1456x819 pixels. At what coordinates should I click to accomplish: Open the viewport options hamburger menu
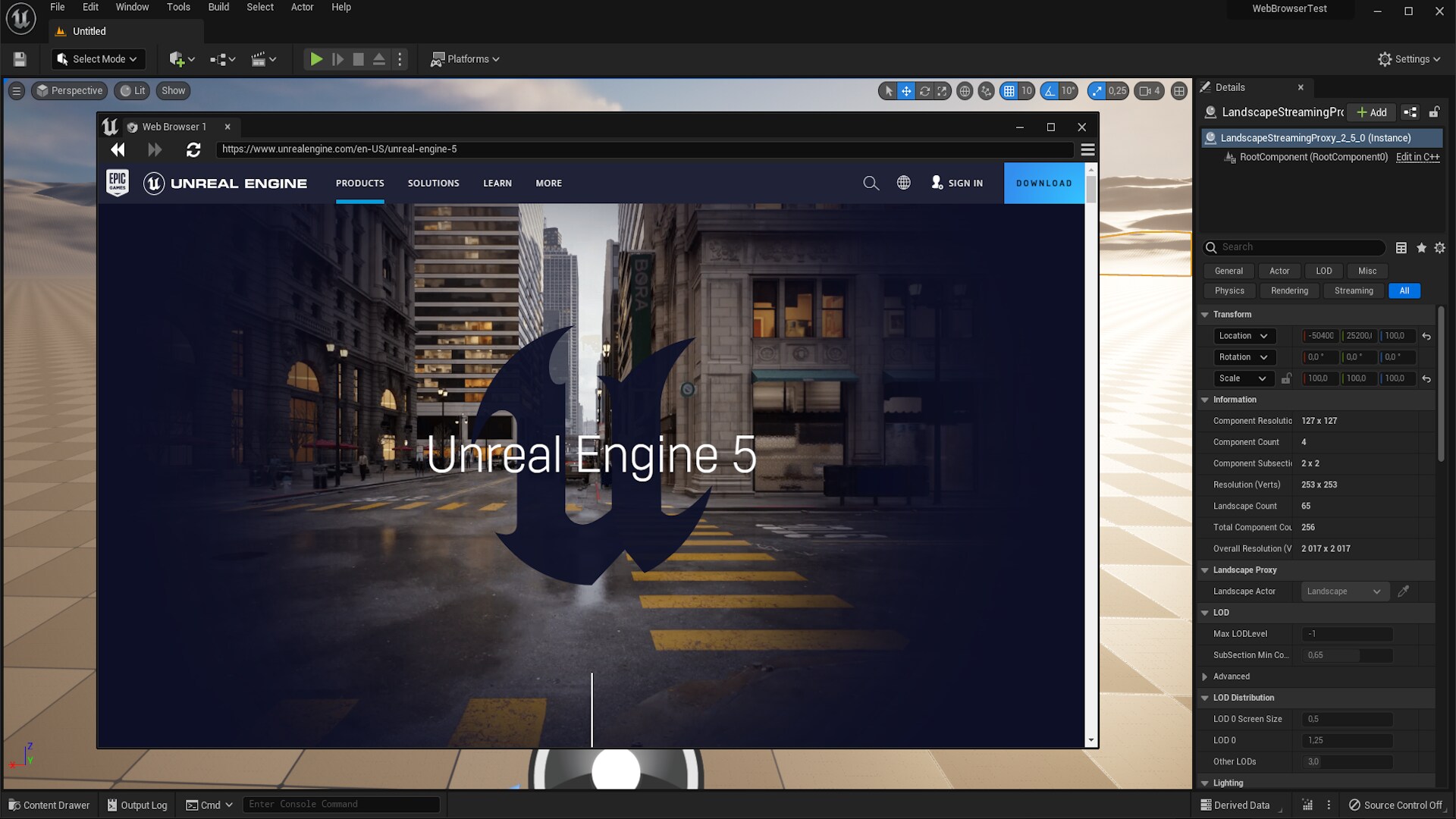coord(16,91)
